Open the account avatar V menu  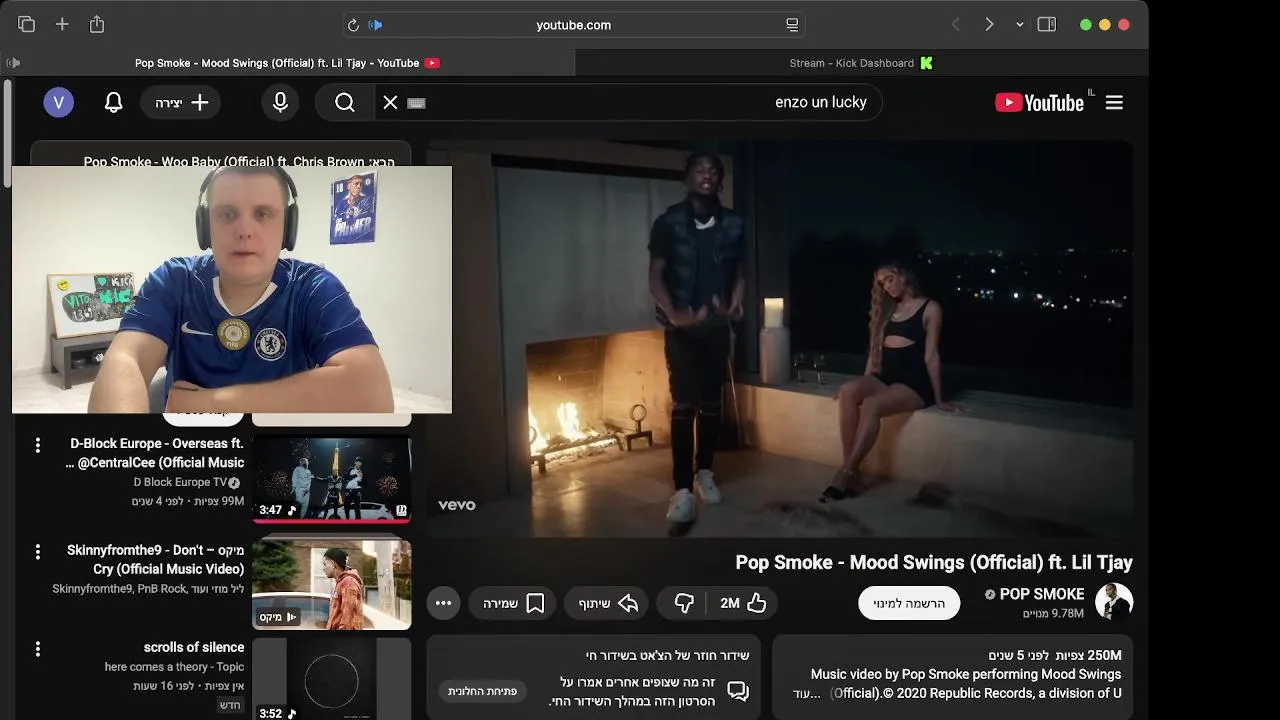coord(58,102)
